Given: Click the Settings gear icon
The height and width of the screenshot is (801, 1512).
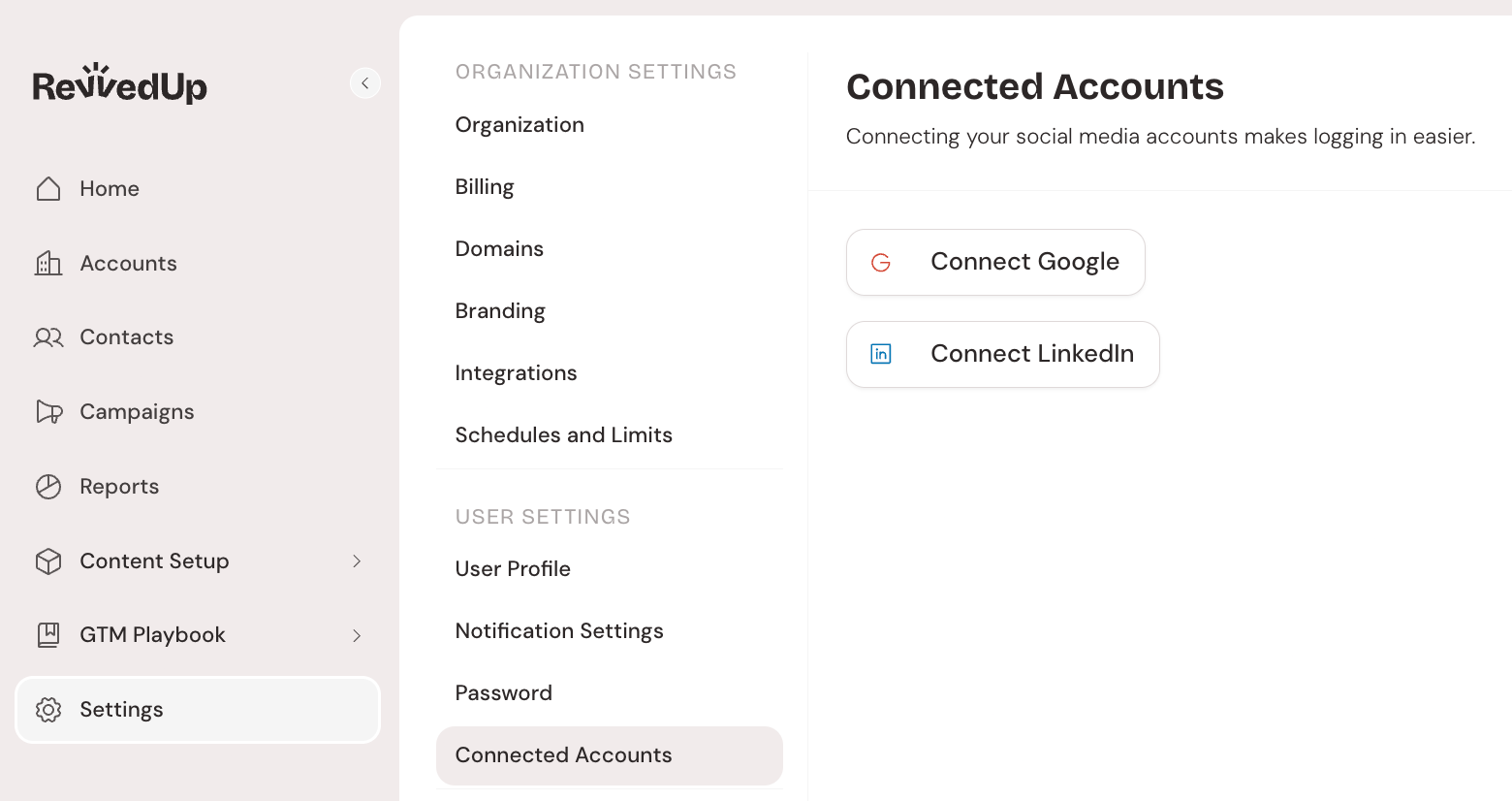Looking at the screenshot, I should click(x=48, y=710).
